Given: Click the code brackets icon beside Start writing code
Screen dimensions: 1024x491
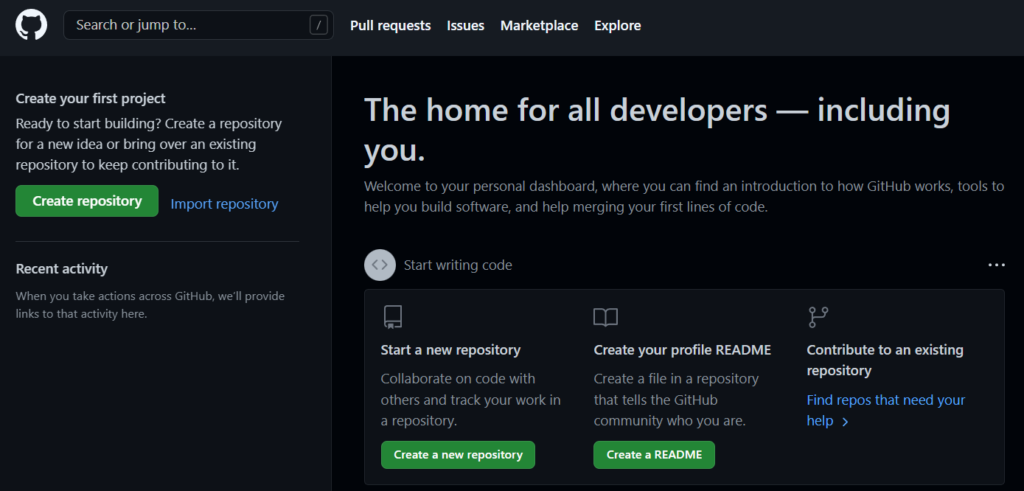Looking at the screenshot, I should coord(380,265).
